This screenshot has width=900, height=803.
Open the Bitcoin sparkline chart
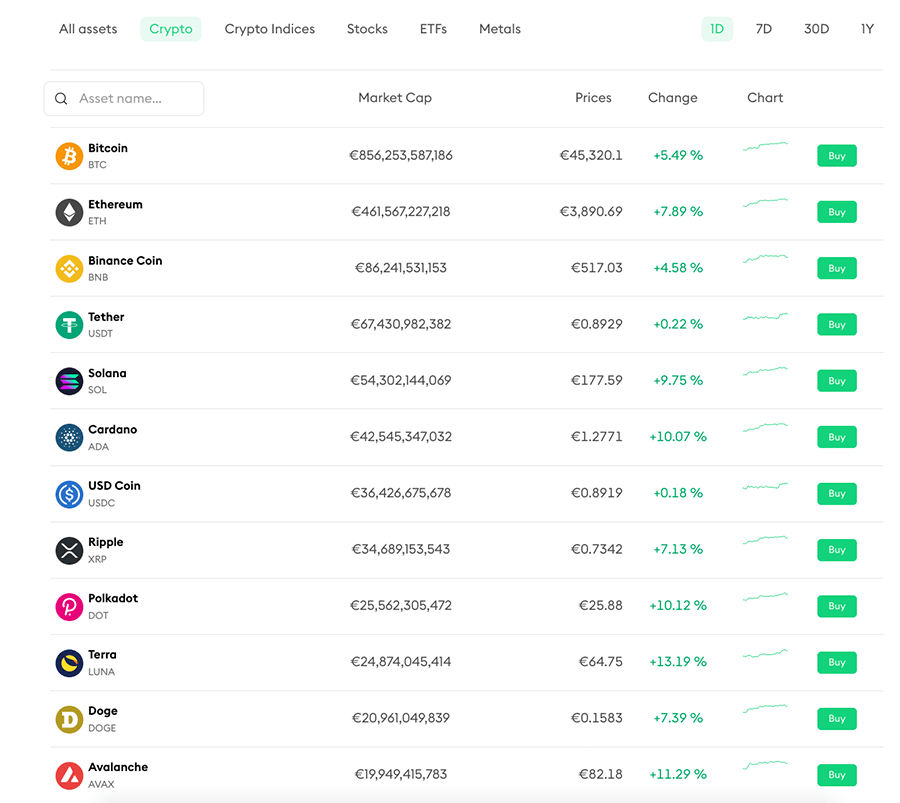click(x=765, y=146)
